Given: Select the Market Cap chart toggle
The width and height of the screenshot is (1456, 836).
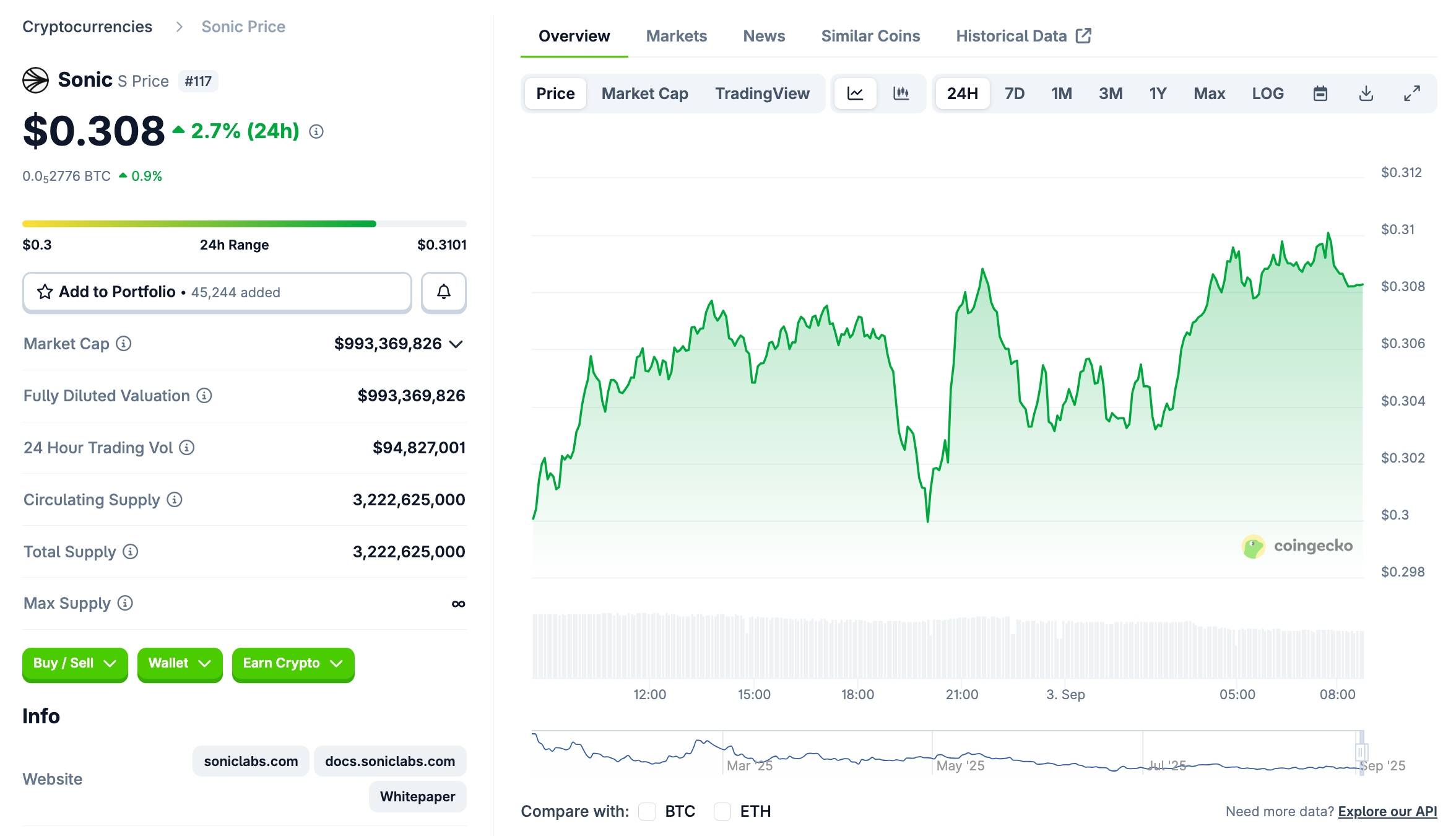Looking at the screenshot, I should [x=644, y=94].
